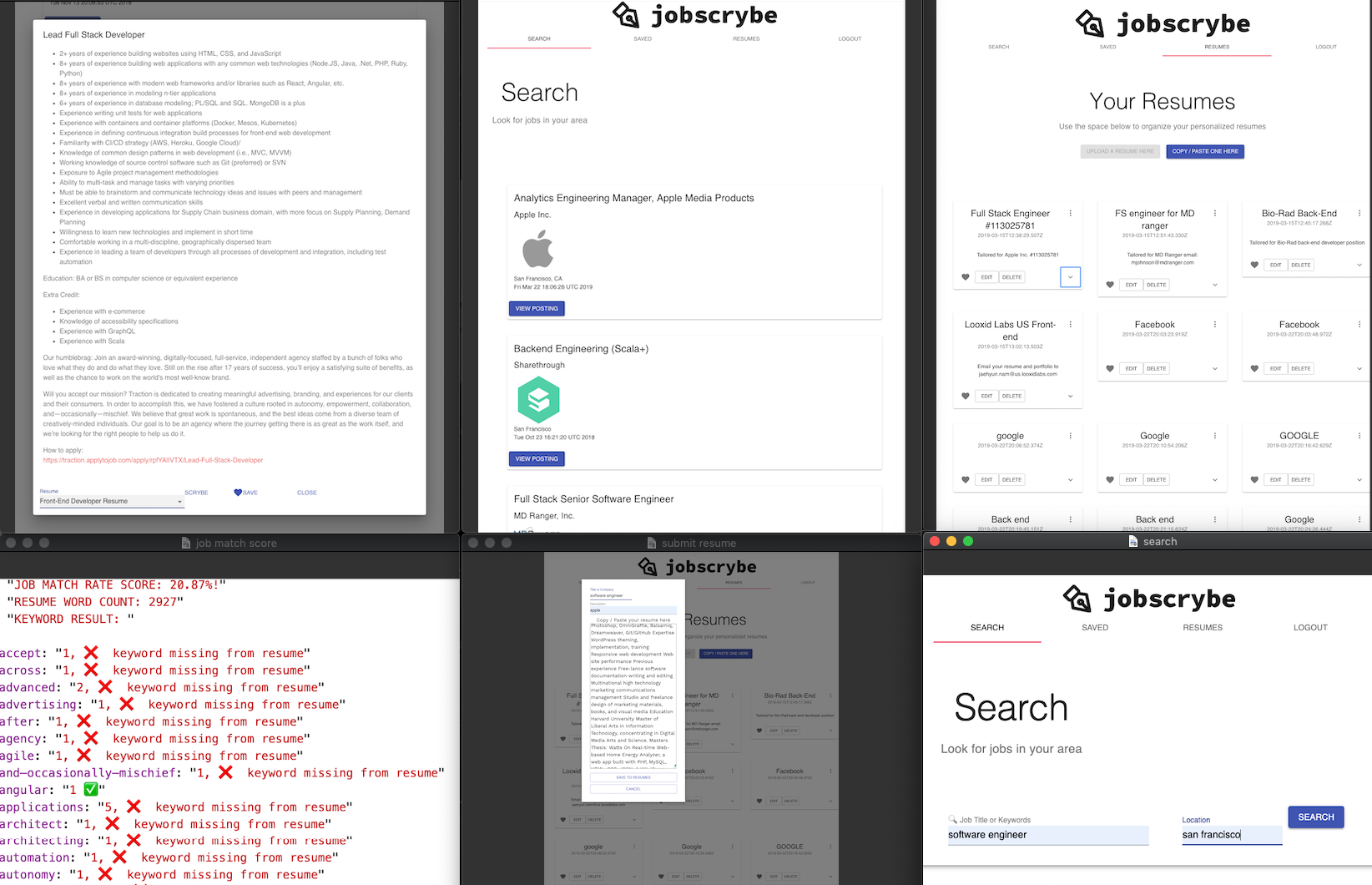Click file icon in submit resume title bar

tap(652, 543)
